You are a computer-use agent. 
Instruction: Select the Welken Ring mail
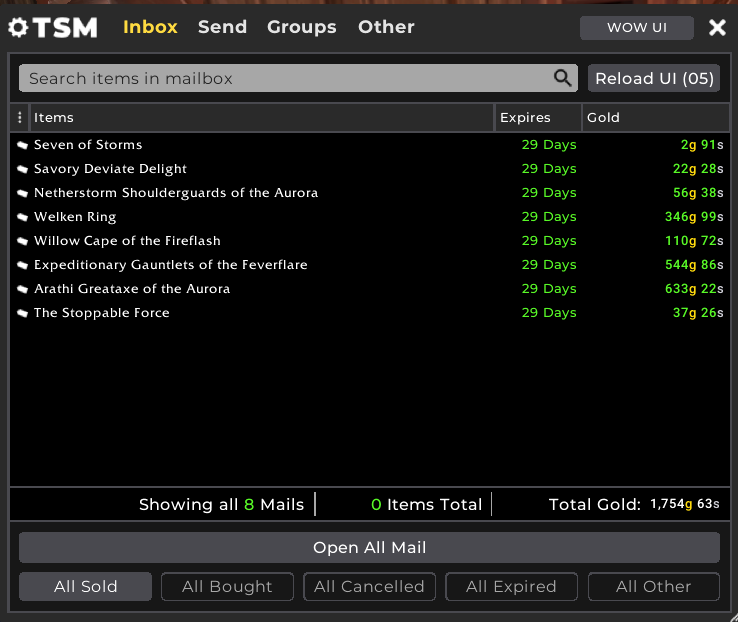(x=369, y=217)
